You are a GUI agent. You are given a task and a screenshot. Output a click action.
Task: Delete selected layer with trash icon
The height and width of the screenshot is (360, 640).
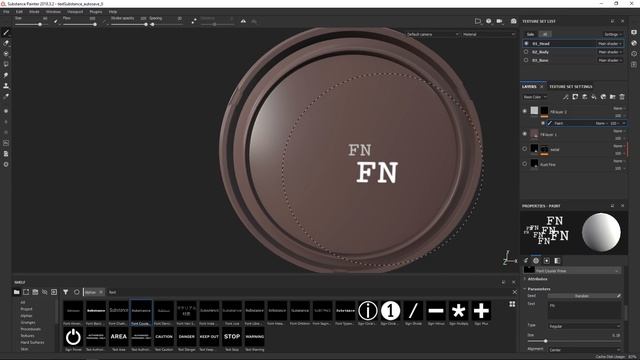pos(622,97)
